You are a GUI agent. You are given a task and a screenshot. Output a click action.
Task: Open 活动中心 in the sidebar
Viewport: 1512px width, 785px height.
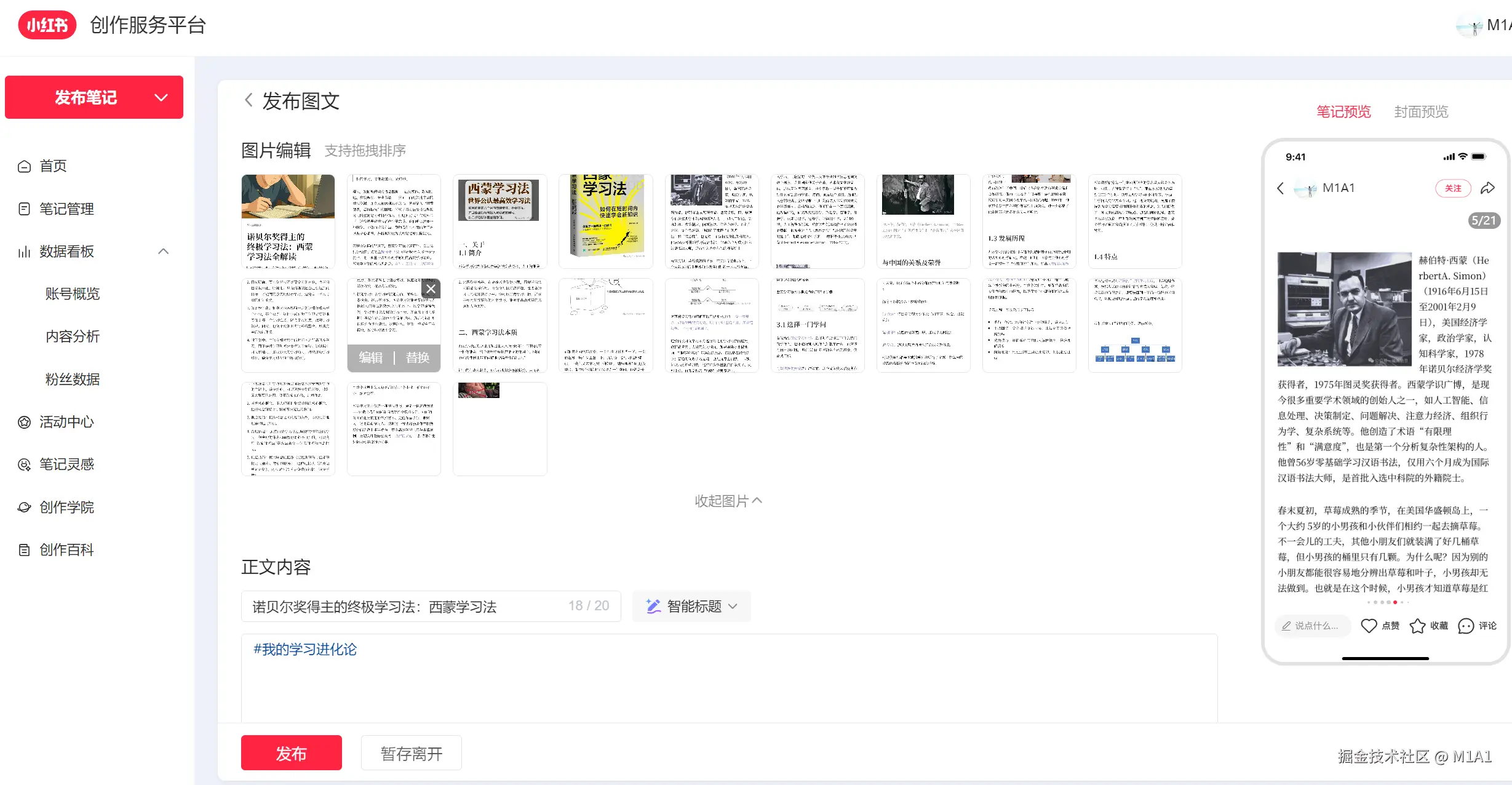(66, 422)
